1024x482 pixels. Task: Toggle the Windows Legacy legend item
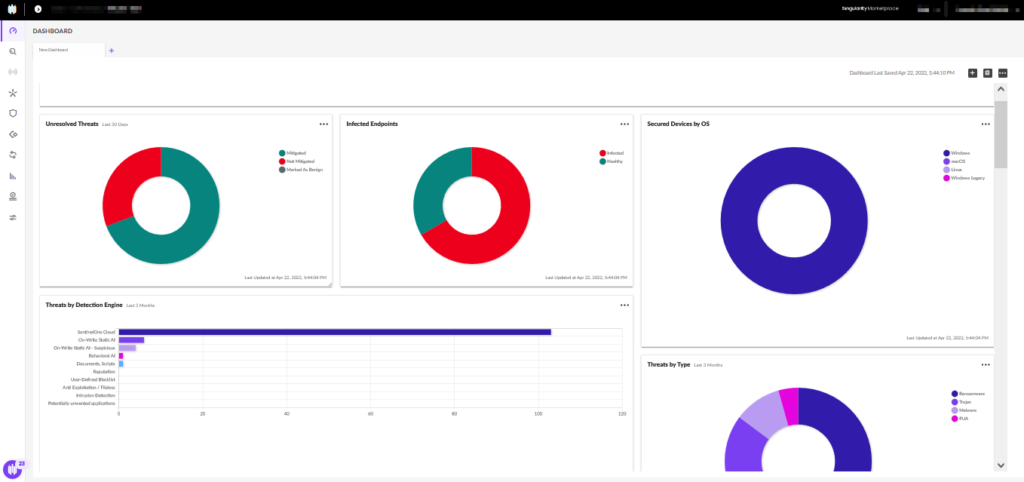tap(964, 178)
